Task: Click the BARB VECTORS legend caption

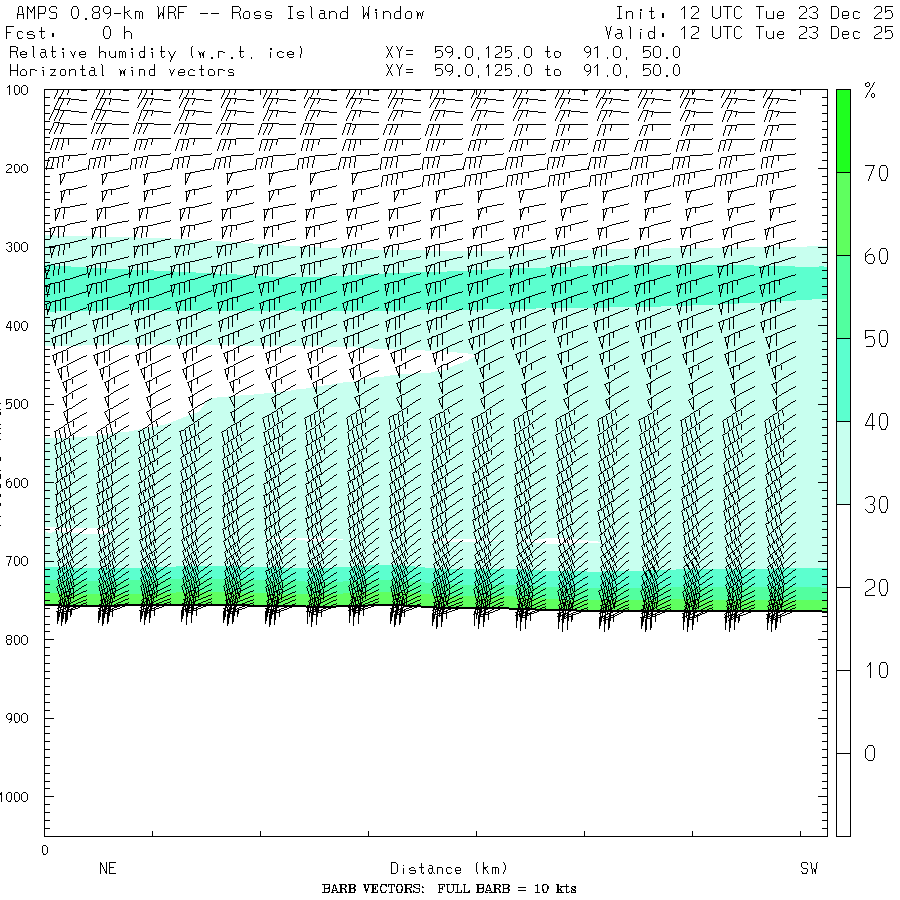Action: [x=449, y=889]
